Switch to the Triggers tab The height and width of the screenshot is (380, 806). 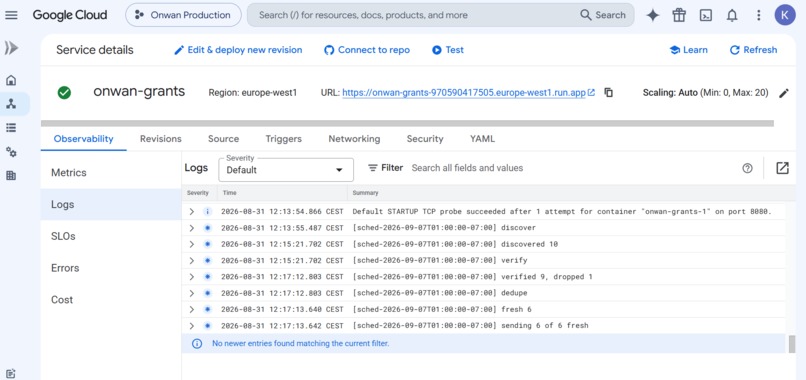click(284, 139)
